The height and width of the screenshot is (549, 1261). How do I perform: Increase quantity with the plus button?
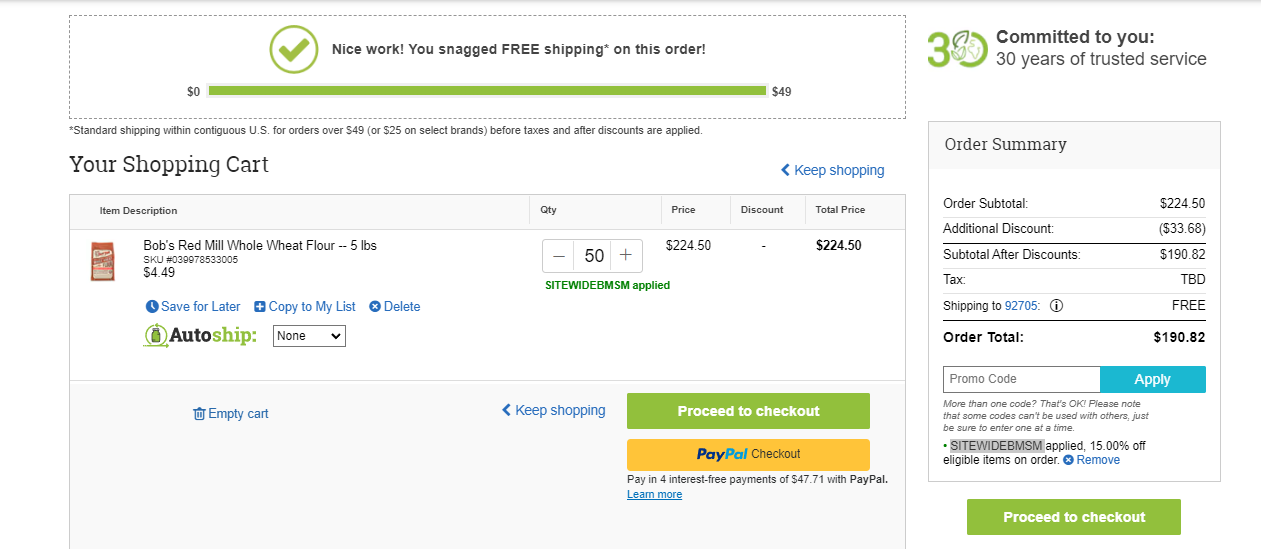(x=626, y=256)
